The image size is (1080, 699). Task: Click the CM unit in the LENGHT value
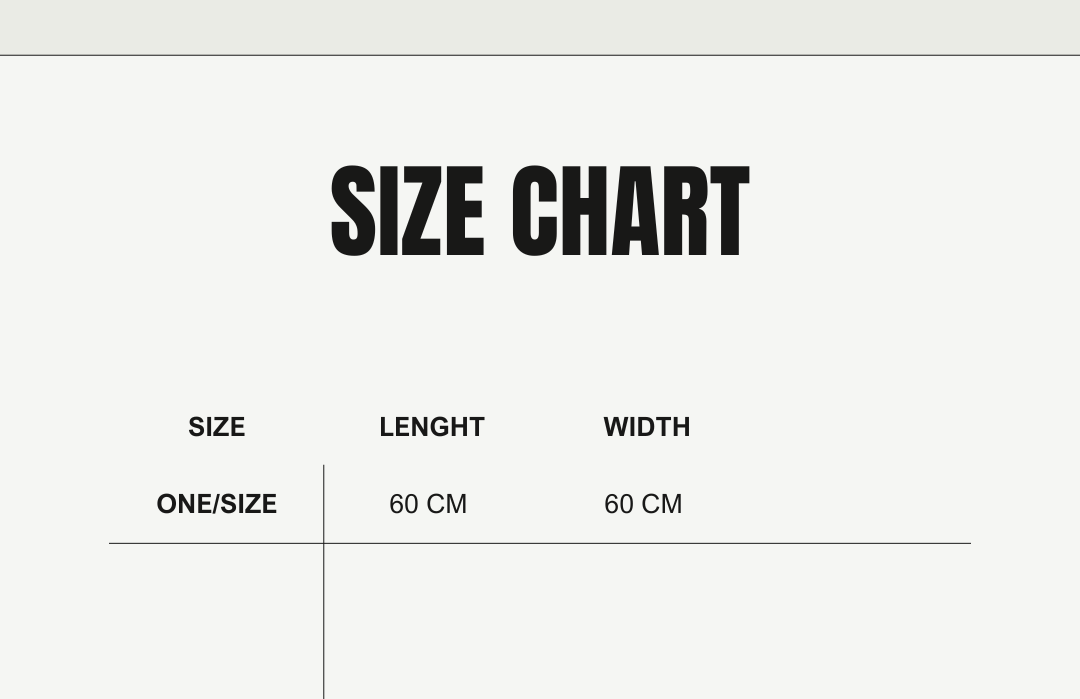pyautogui.click(x=446, y=504)
